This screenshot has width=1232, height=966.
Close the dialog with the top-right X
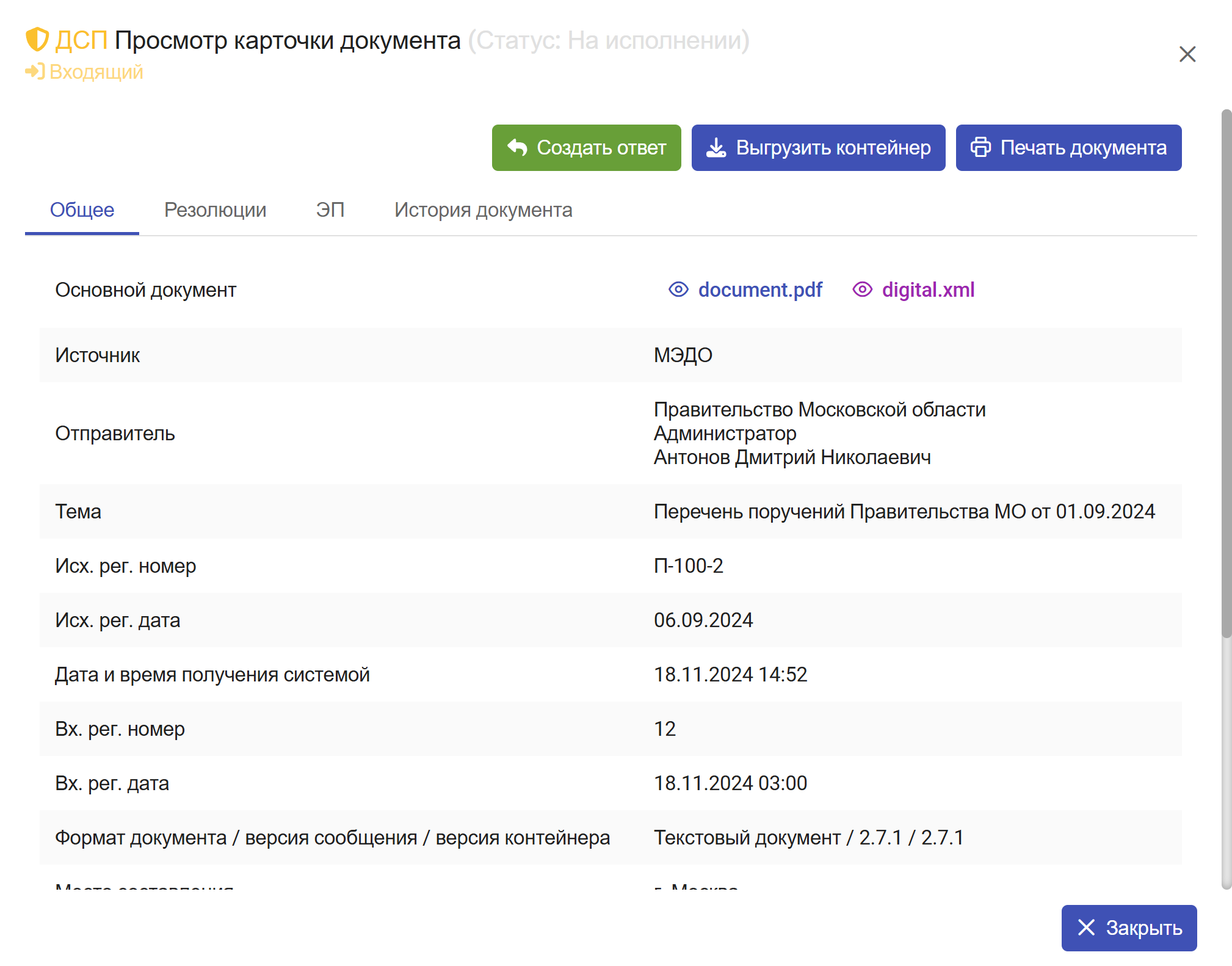(1187, 54)
